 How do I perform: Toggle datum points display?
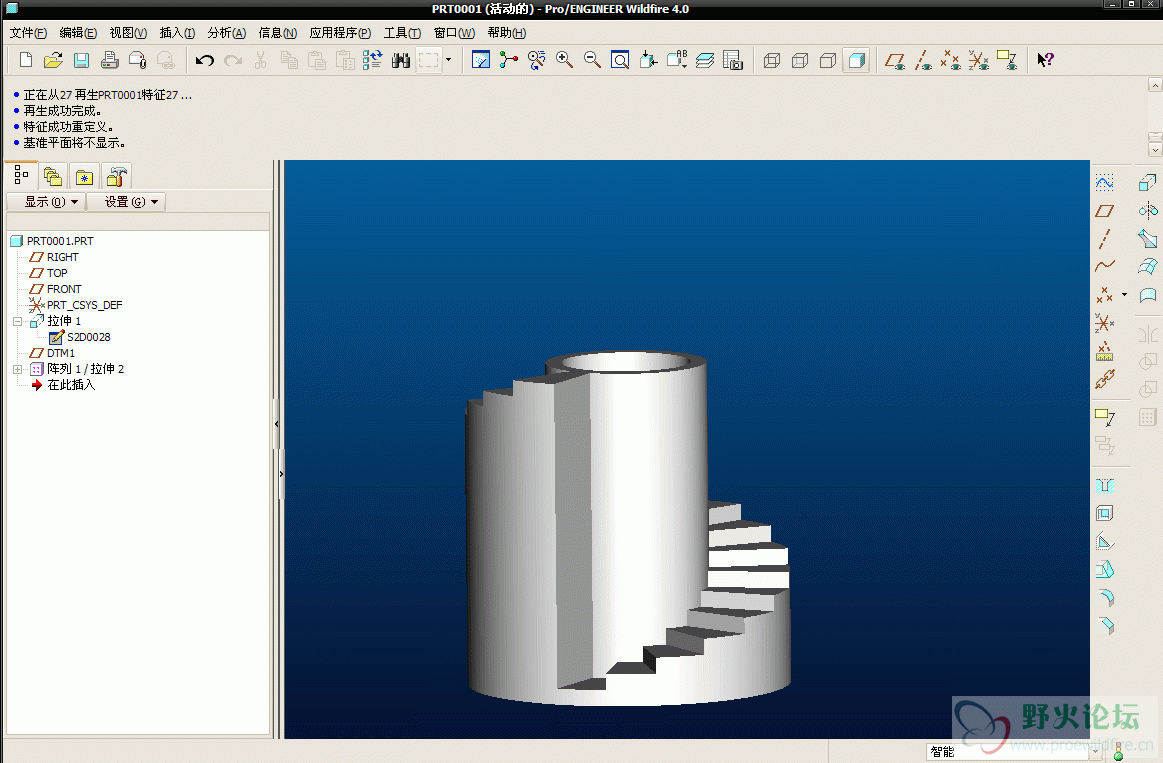point(951,60)
